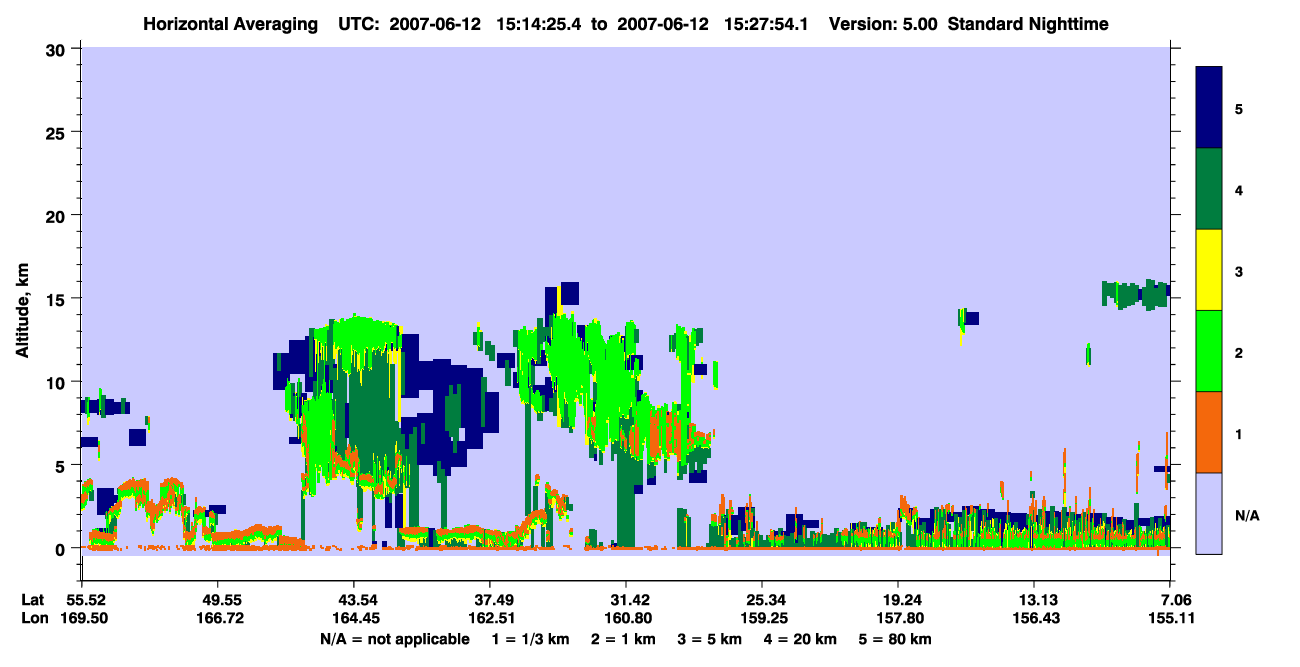The height and width of the screenshot is (667, 1300).
Task: Click longitude value '159.25'
Action: tap(762, 619)
